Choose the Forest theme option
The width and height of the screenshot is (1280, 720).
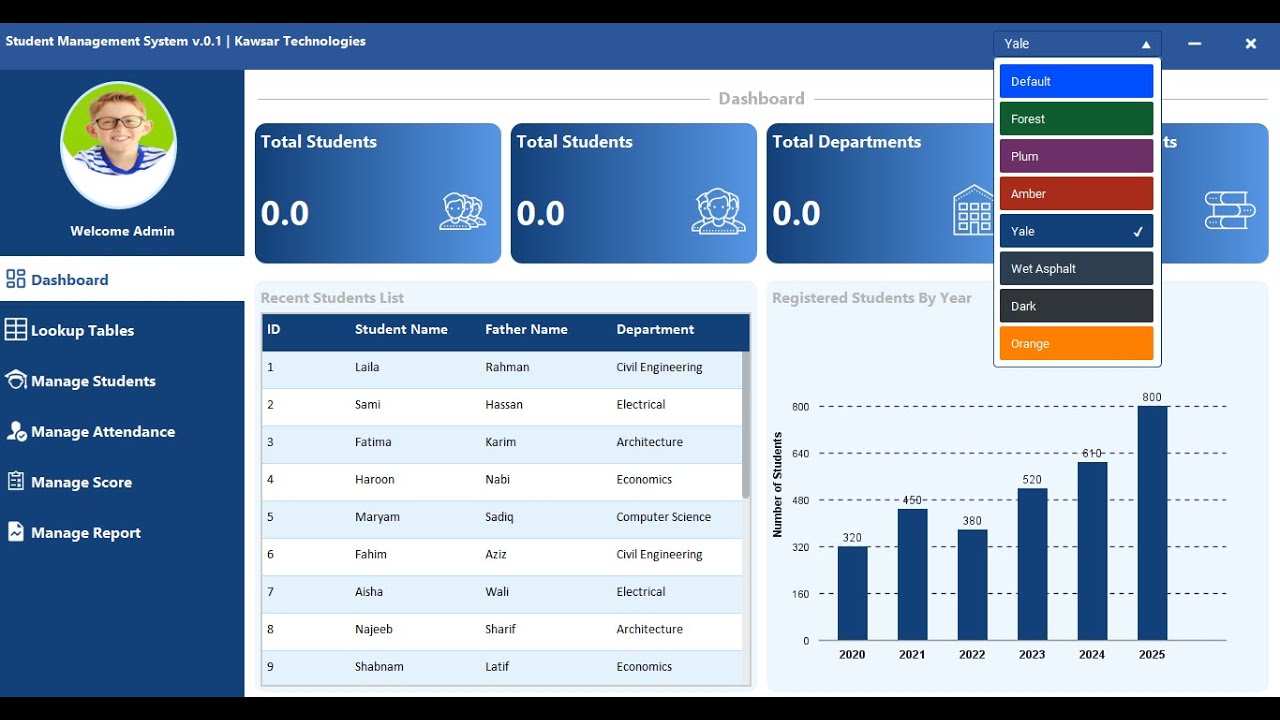click(x=1076, y=119)
